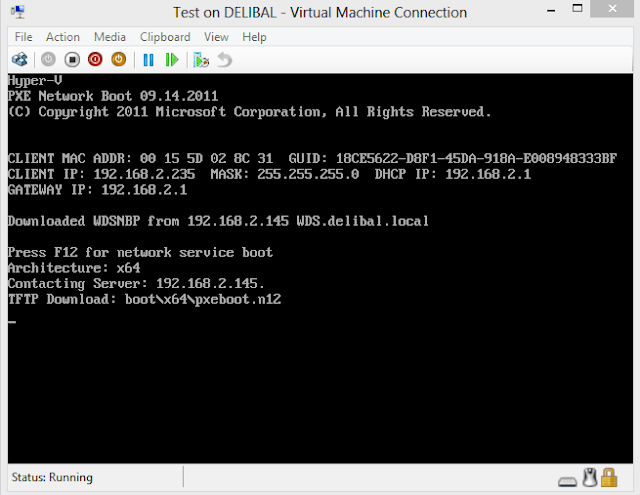Click the mouse status icon

click(x=589, y=478)
